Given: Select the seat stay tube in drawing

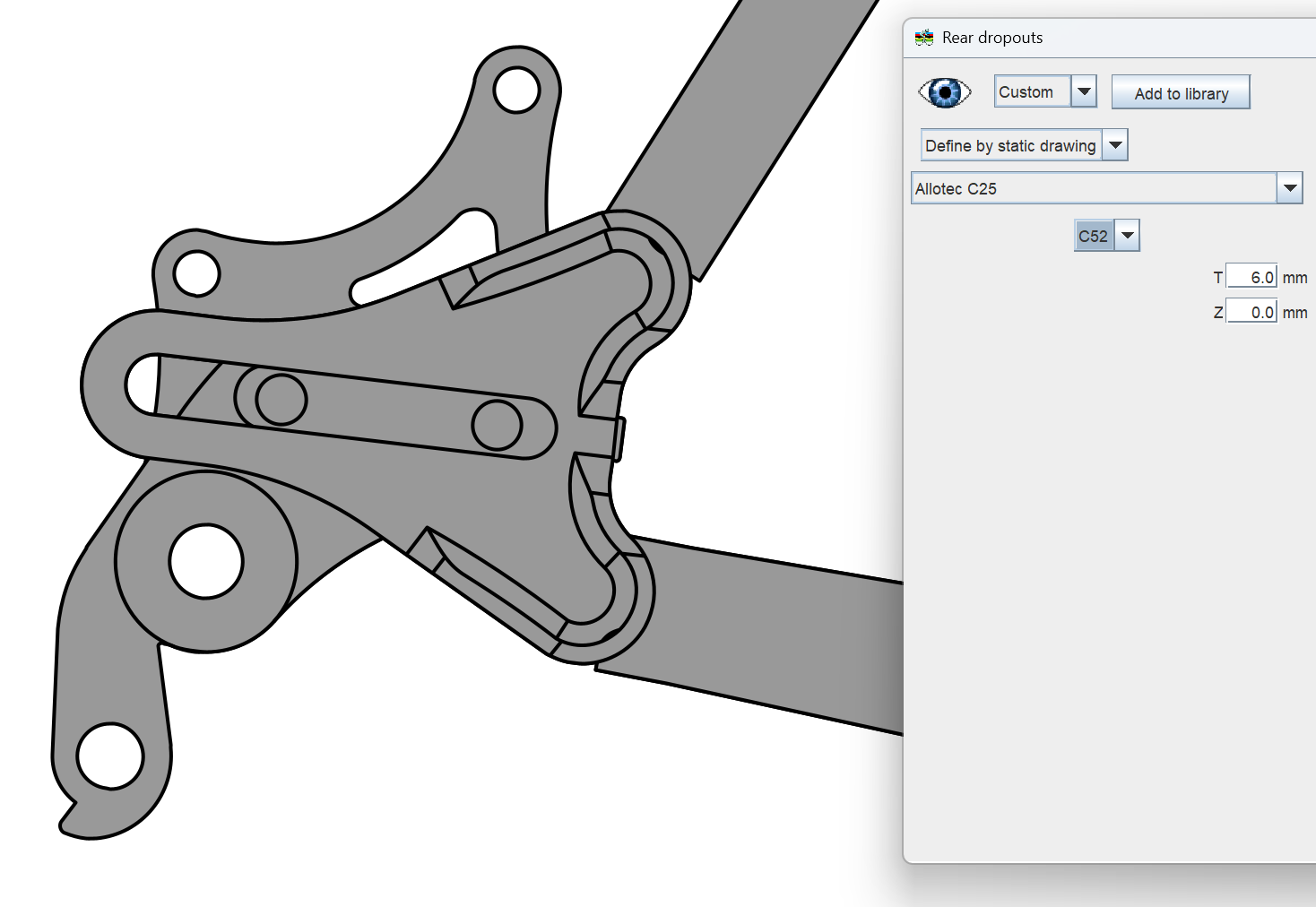Looking at the screenshot, I should tap(744, 117).
